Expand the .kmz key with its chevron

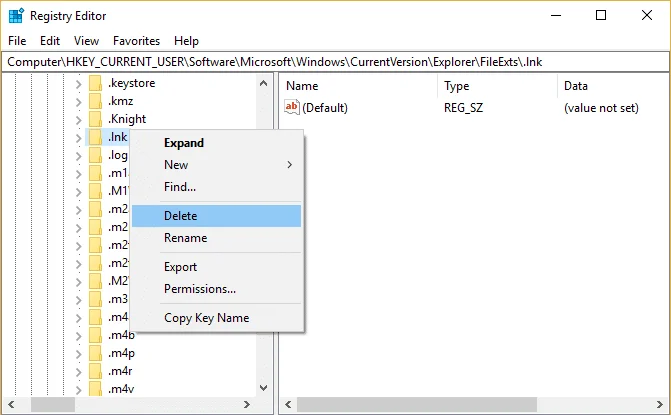[x=78, y=102]
